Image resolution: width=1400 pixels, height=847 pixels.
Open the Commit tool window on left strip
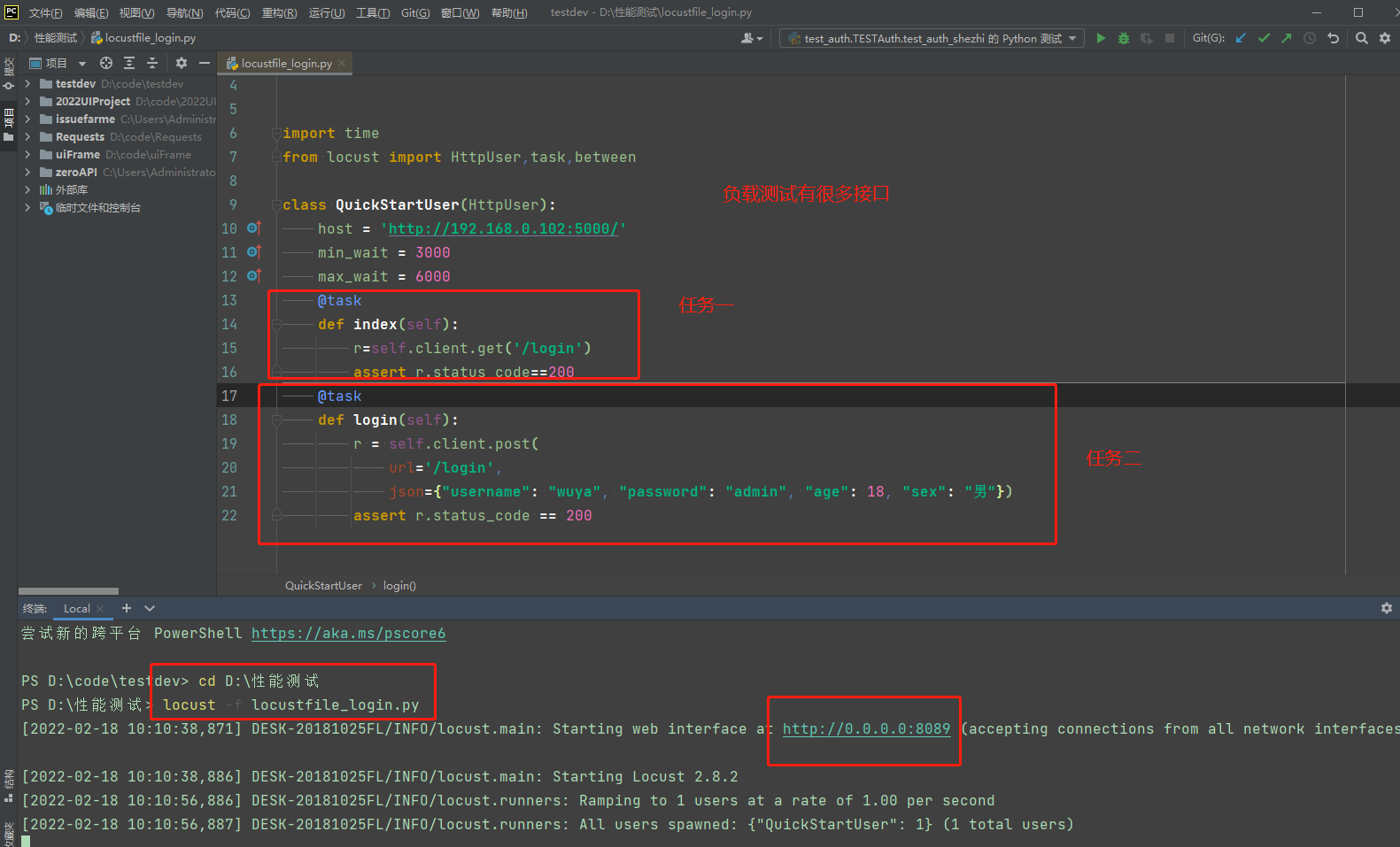[9, 73]
